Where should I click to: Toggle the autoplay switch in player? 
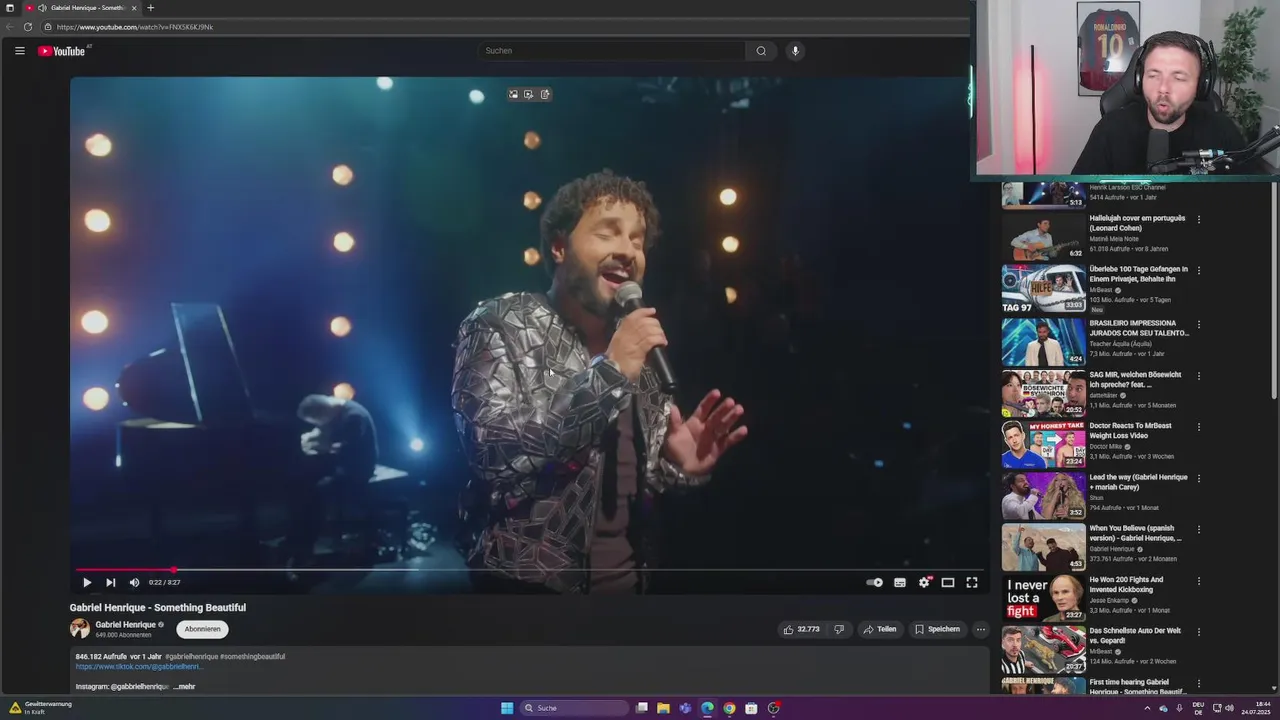pos(875,582)
